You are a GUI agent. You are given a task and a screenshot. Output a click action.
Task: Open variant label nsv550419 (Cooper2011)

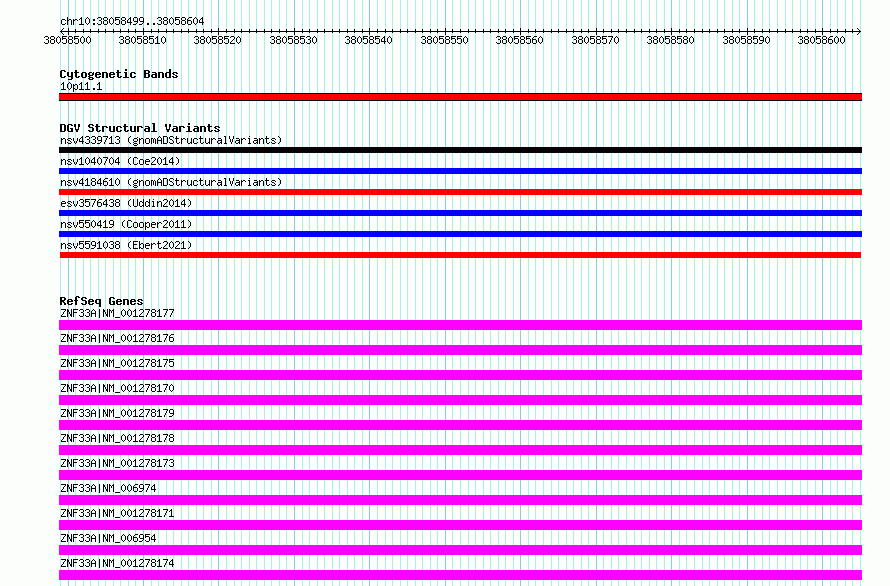[126, 224]
